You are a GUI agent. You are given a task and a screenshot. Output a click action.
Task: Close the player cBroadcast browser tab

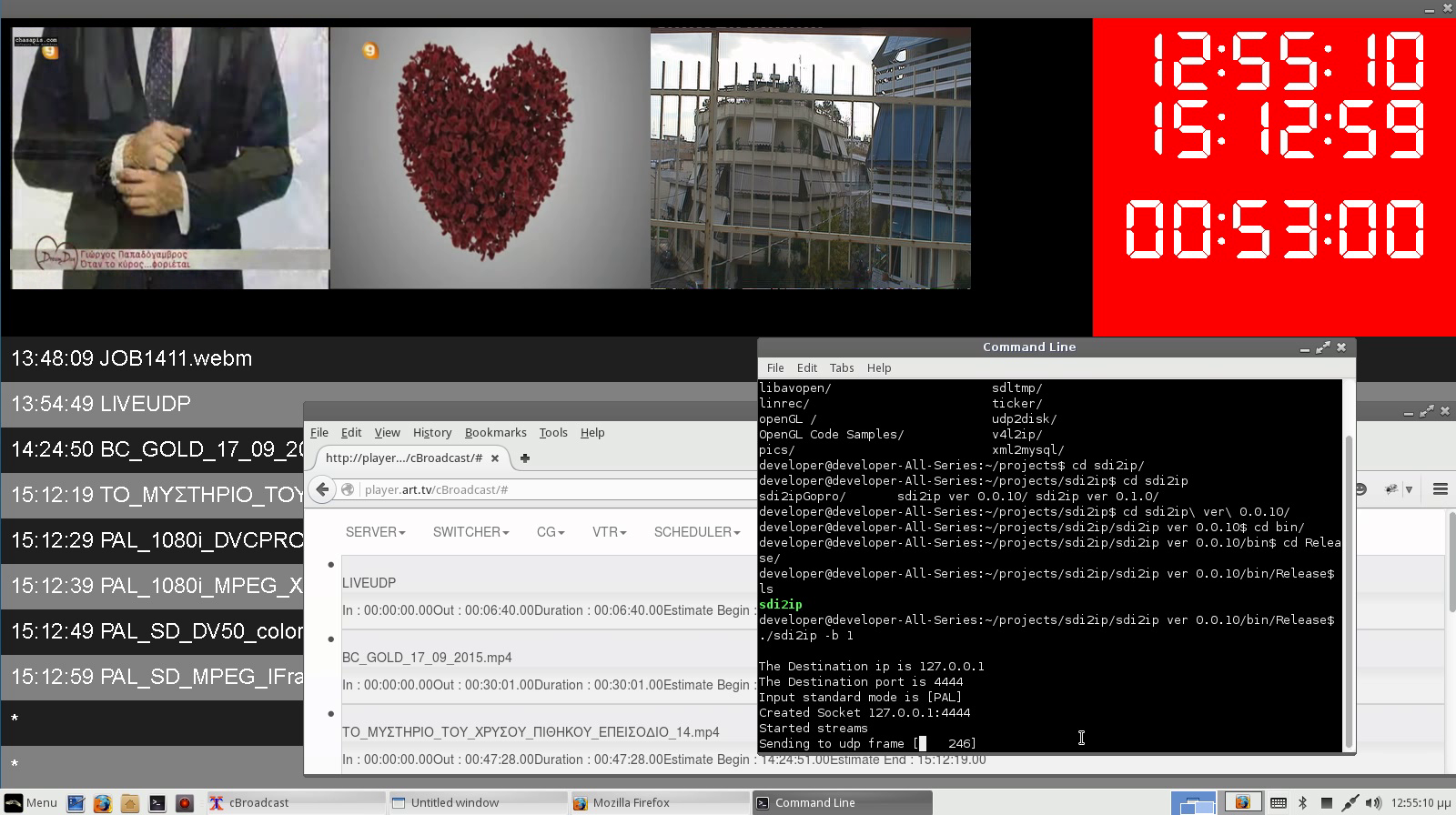click(x=495, y=458)
